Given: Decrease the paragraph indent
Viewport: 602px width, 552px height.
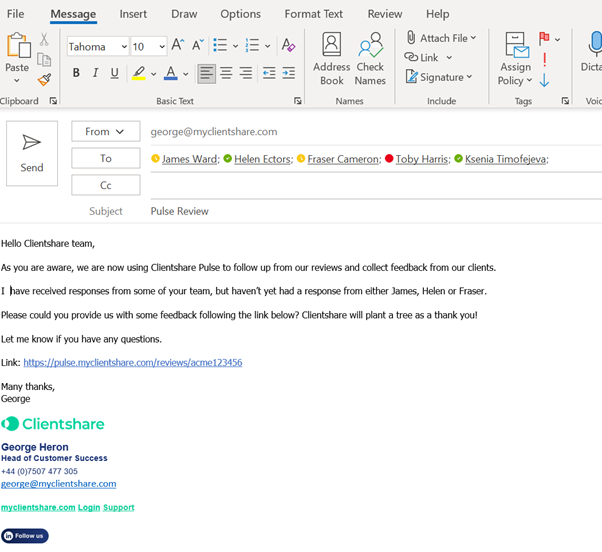Looking at the screenshot, I should pyautogui.click(x=269, y=73).
